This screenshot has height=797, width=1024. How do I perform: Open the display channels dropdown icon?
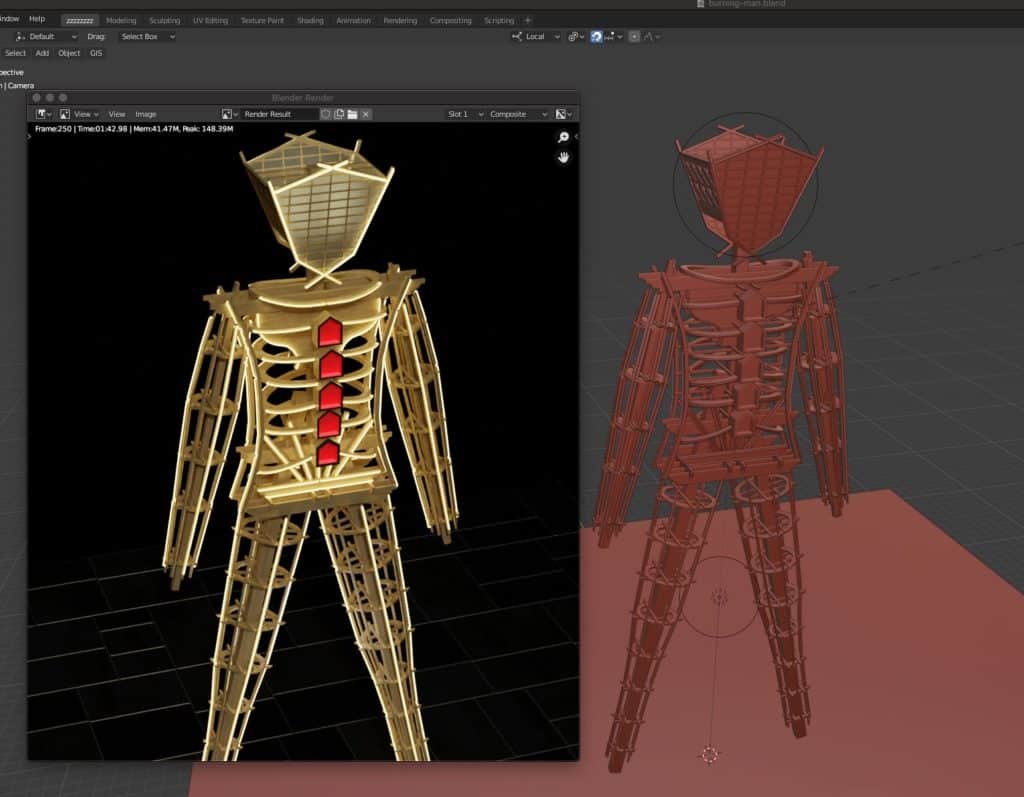(x=564, y=114)
